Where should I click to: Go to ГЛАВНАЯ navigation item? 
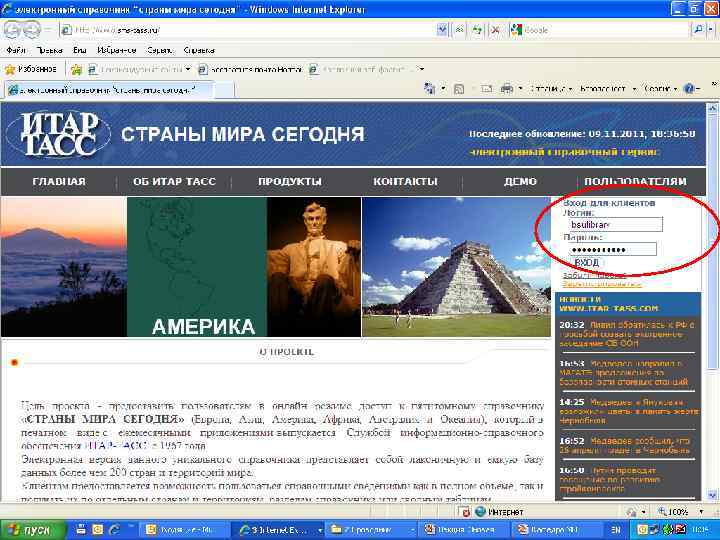coord(59,181)
